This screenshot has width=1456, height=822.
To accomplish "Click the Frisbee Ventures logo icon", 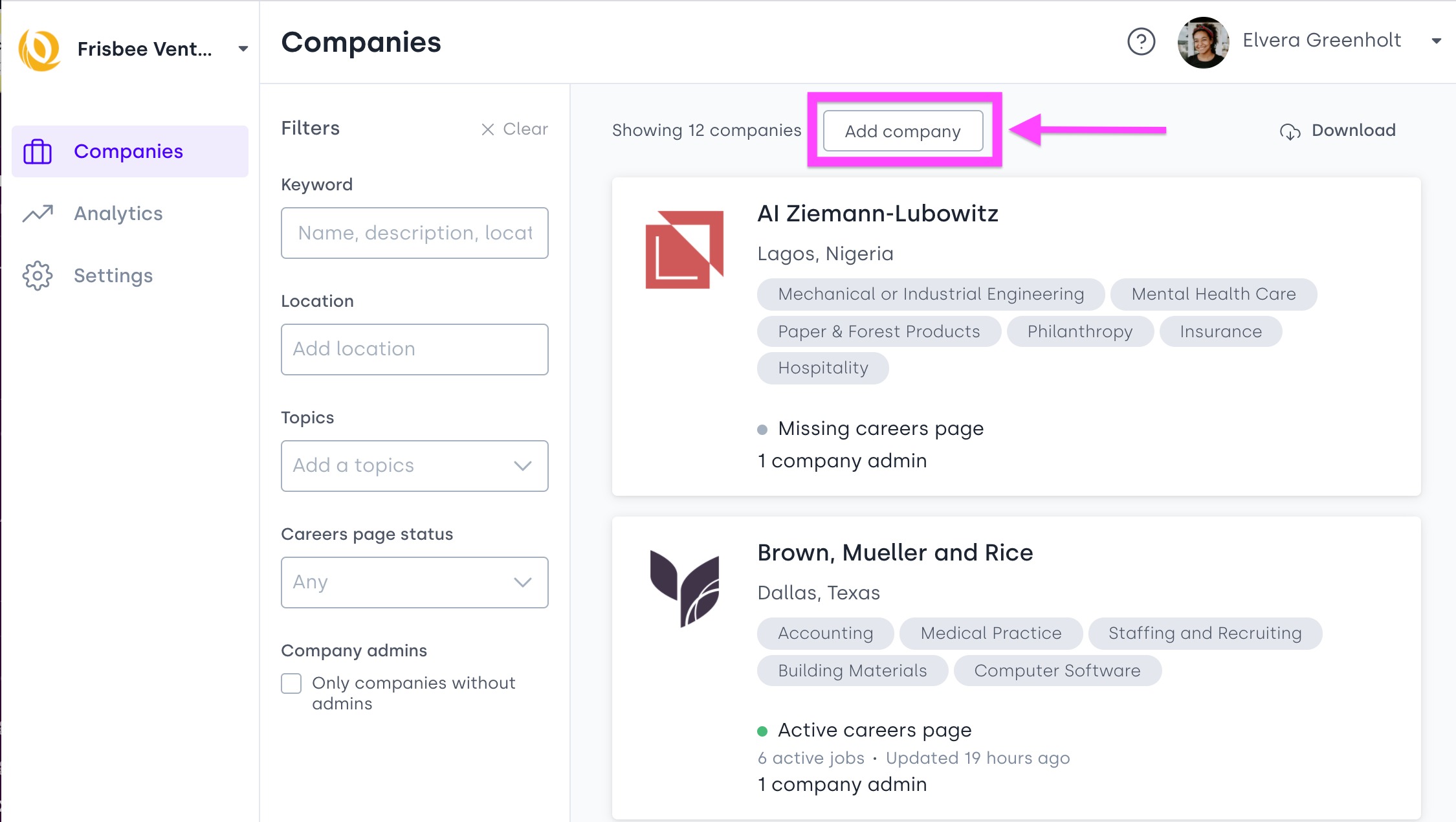I will point(39,49).
